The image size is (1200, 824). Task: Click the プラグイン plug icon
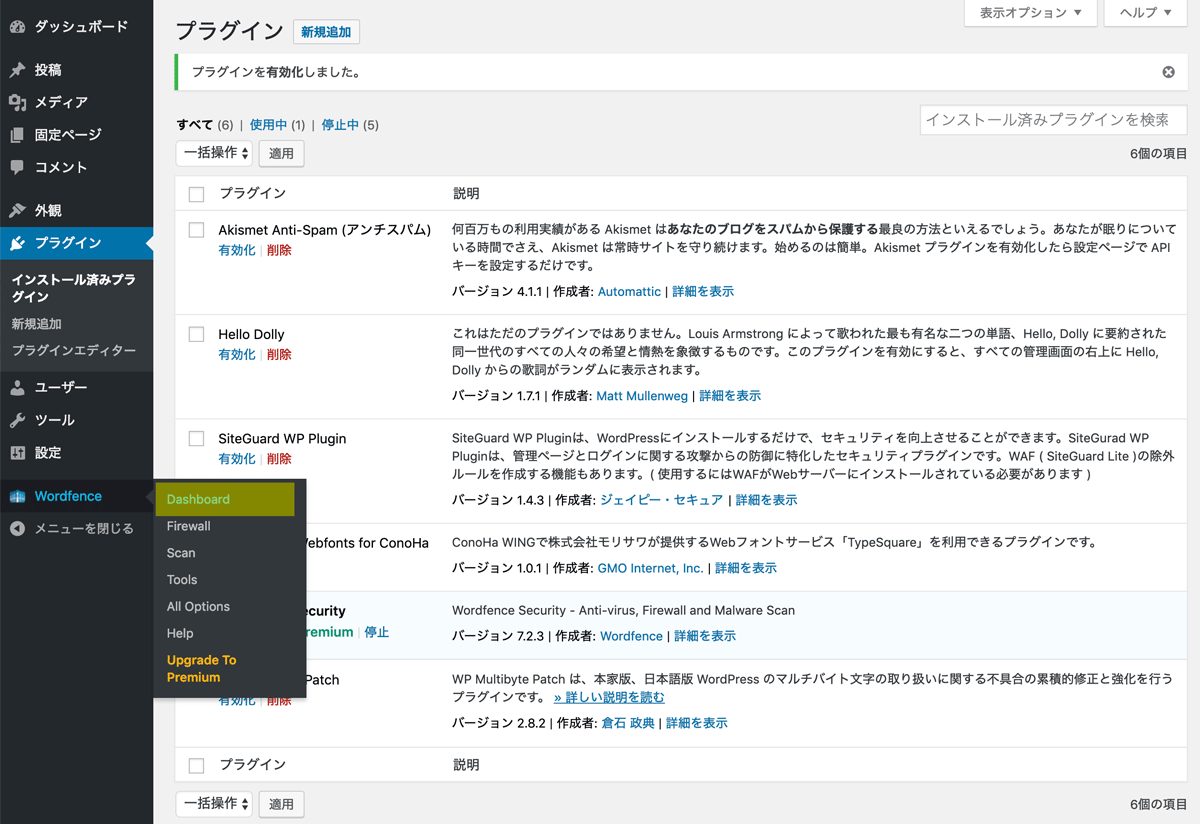pyautogui.click(x=17, y=243)
